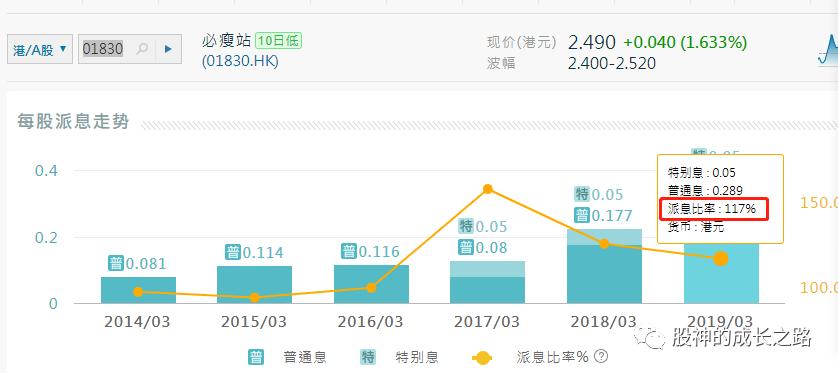The image size is (838, 373).
Task: Click the 10日低 badge
Action: pyautogui.click(x=278, y=41)
